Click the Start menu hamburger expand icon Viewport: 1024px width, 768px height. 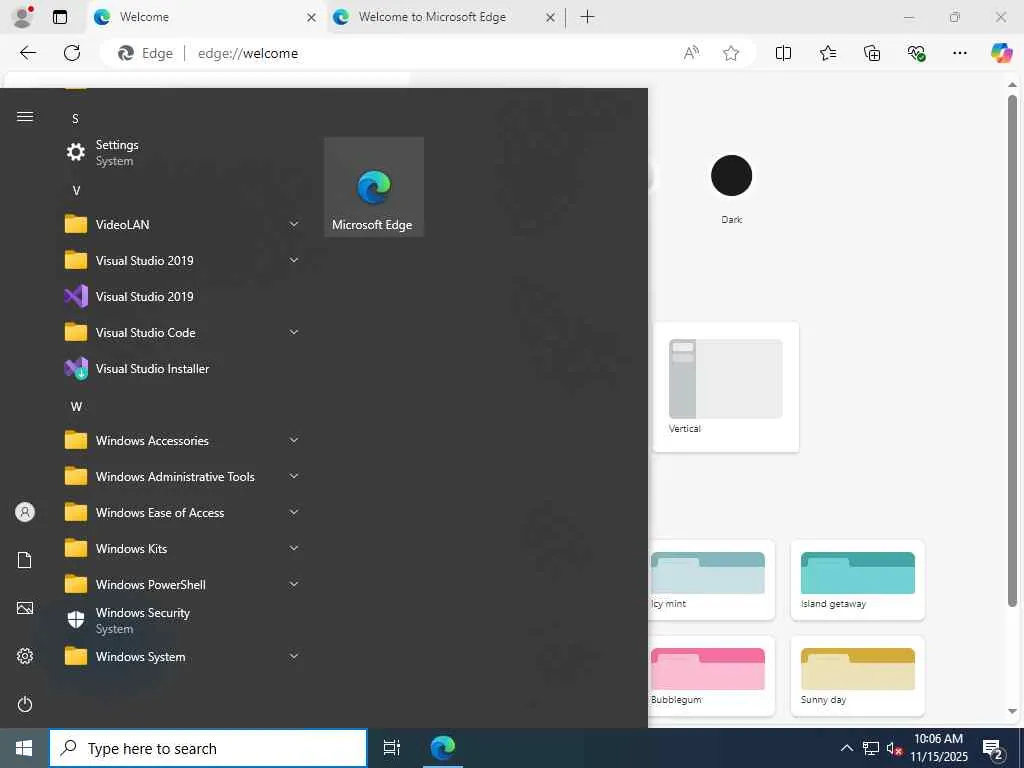(x=25, y=116)
